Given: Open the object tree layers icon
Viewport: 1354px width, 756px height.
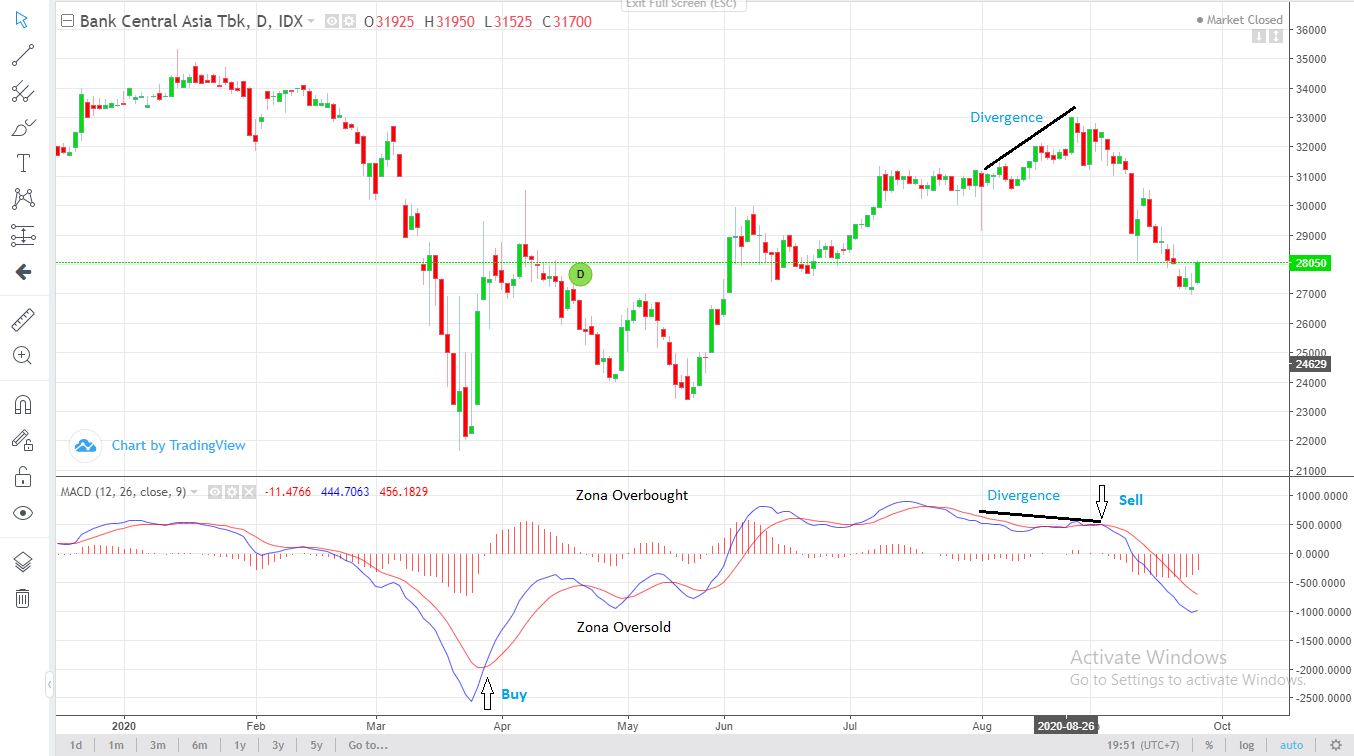Looking at the screenshot, I should point(23,562).
